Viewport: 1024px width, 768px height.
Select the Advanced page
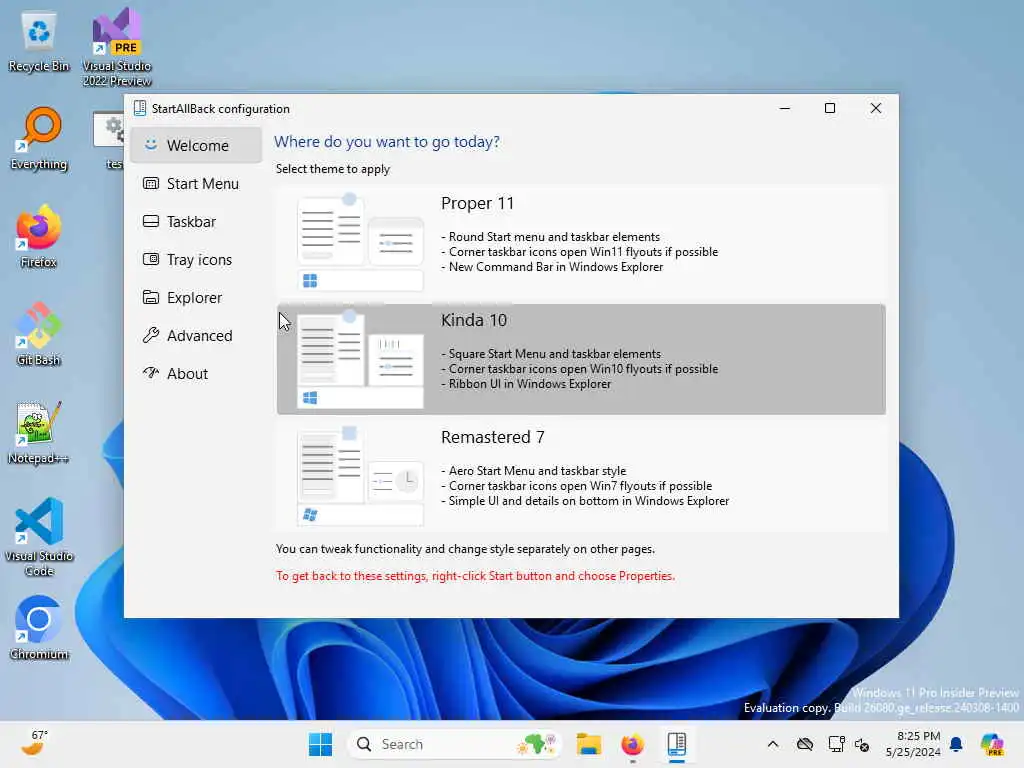click(x=196, y=335)
